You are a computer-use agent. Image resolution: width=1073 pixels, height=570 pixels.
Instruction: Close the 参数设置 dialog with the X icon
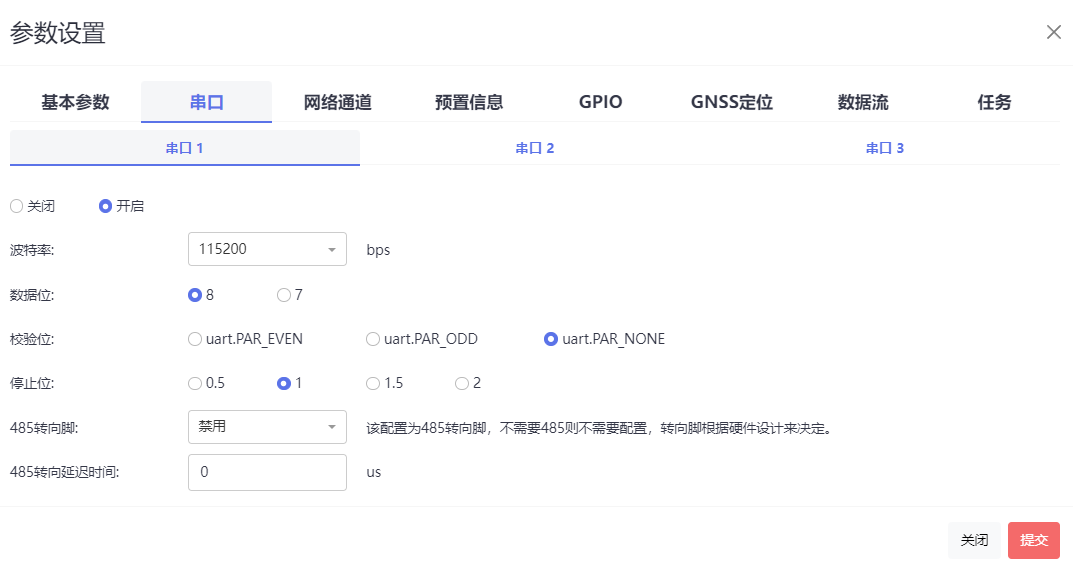[x=1053, y=32]
